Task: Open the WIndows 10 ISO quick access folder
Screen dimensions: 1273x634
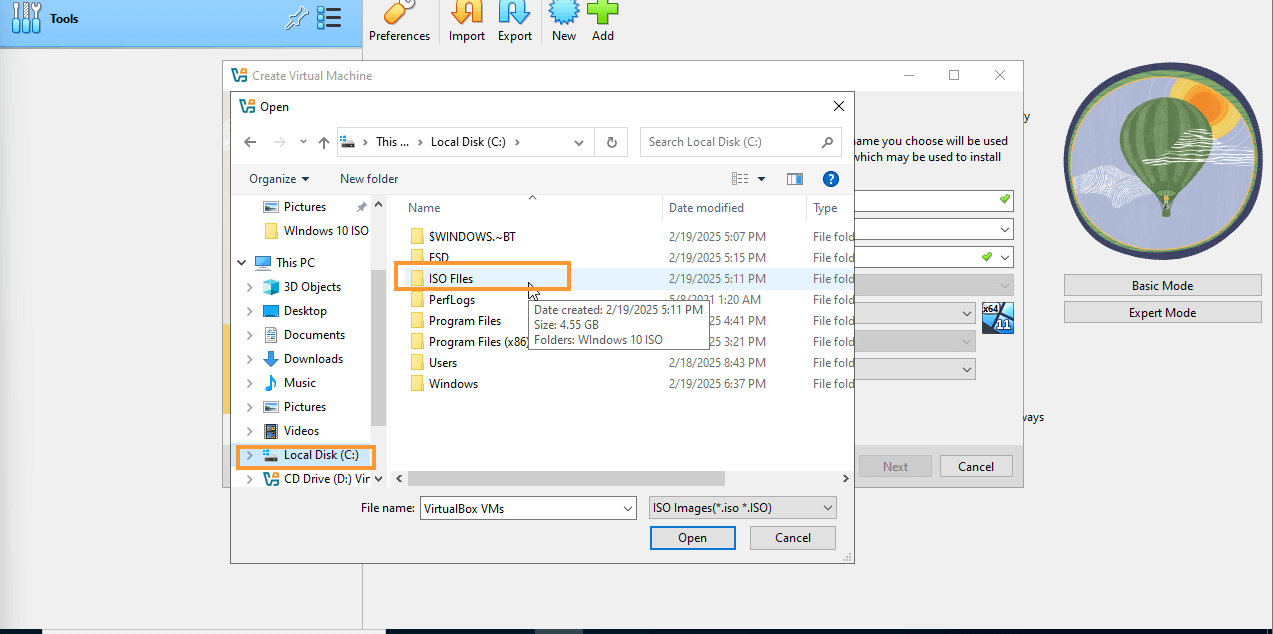Action: click(x=316, y=231)
